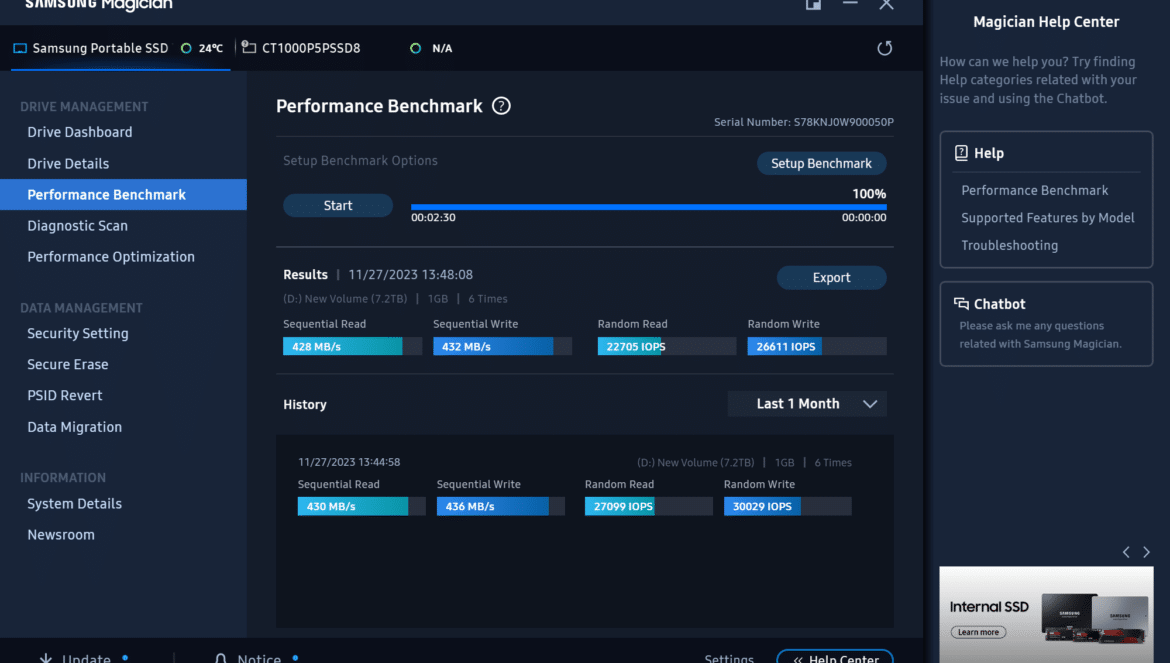Open the Performance Benchmark help link
Image resolution: width=1170 pixels, height=663 pixels.
(1034, 190)
